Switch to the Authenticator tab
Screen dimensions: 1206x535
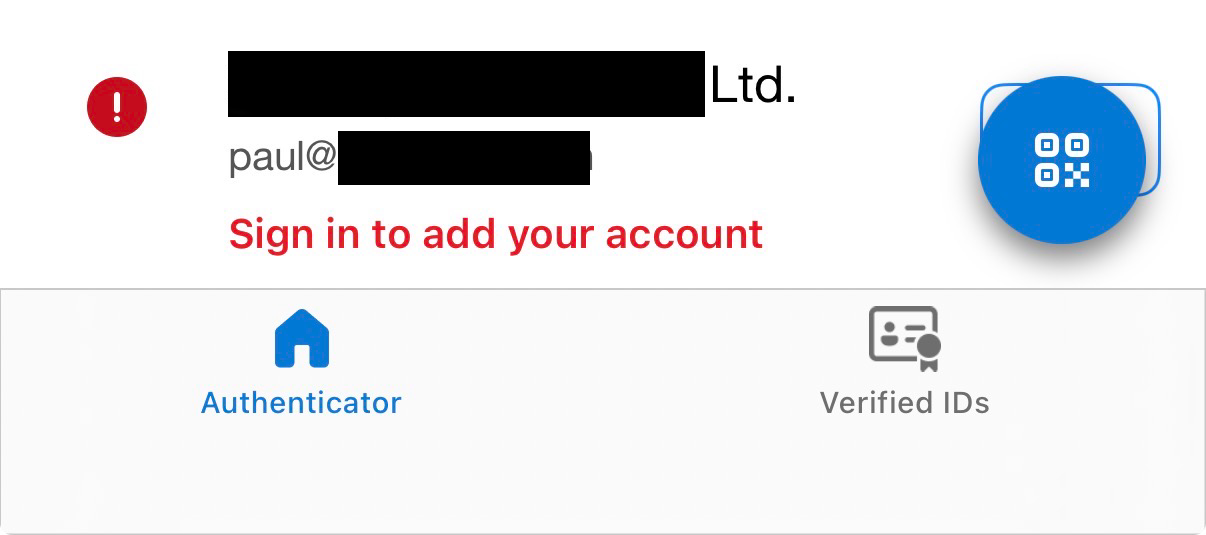tap(301, 362)
